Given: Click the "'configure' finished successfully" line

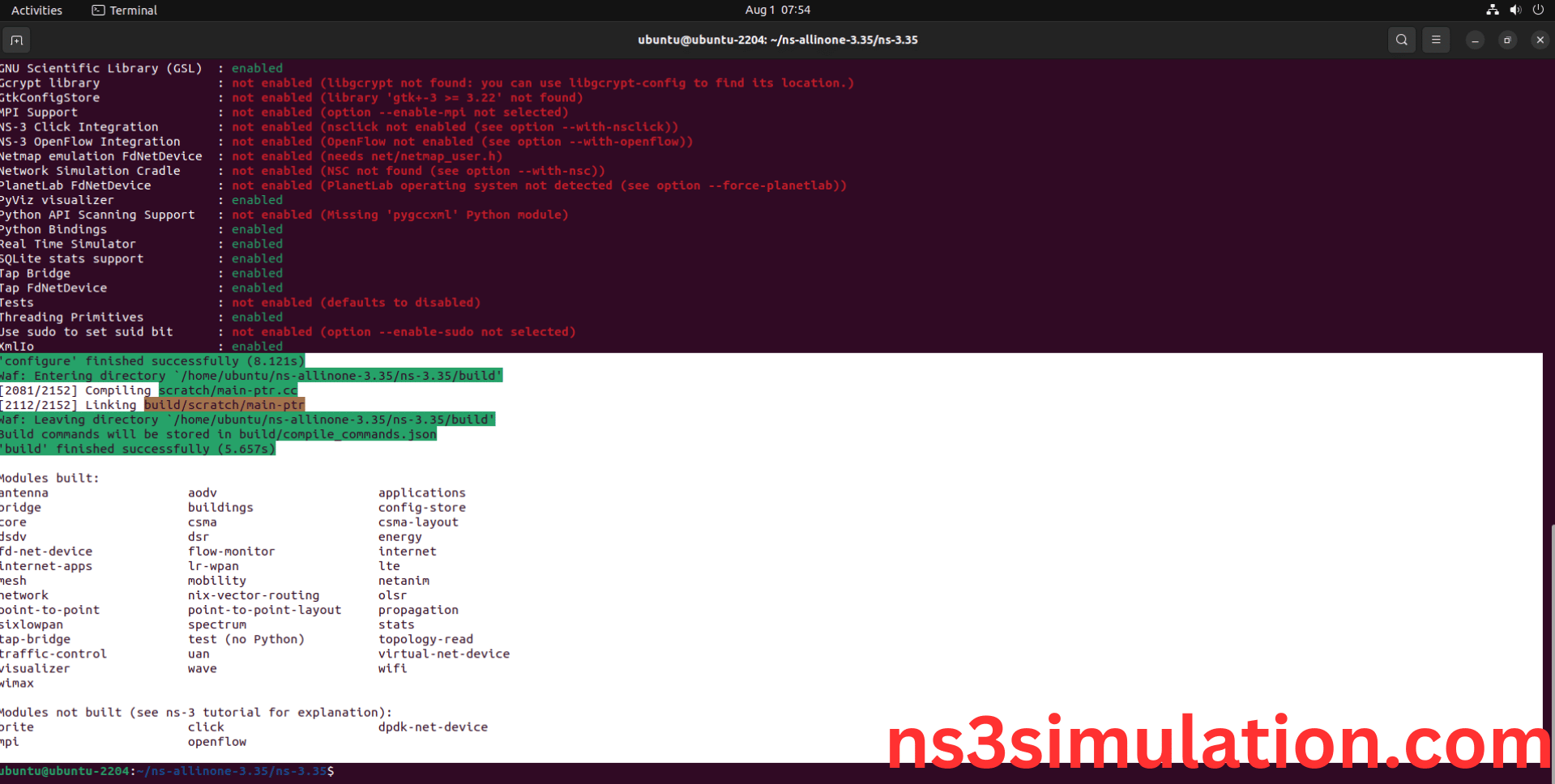Looking at the screenshot, I should point(152,361).
